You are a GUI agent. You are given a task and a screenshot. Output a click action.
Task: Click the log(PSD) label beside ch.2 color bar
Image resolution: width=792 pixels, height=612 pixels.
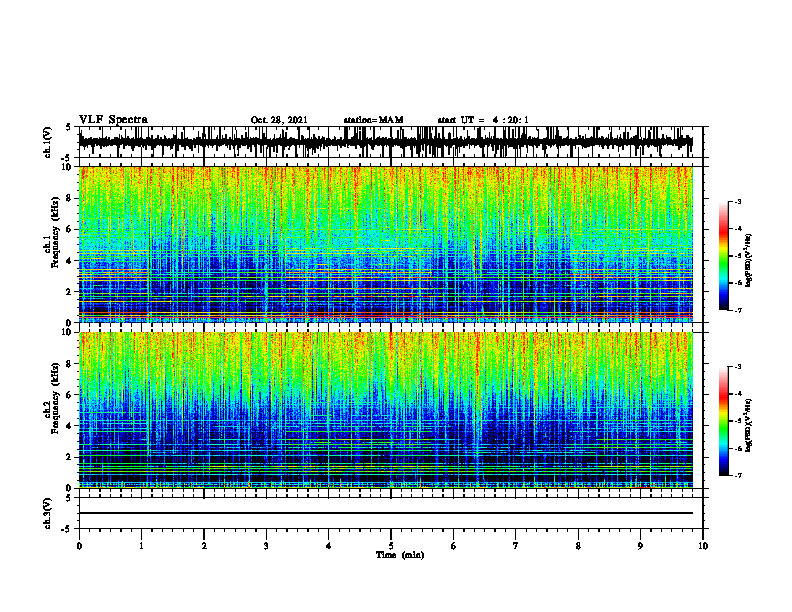pos(749,426)
